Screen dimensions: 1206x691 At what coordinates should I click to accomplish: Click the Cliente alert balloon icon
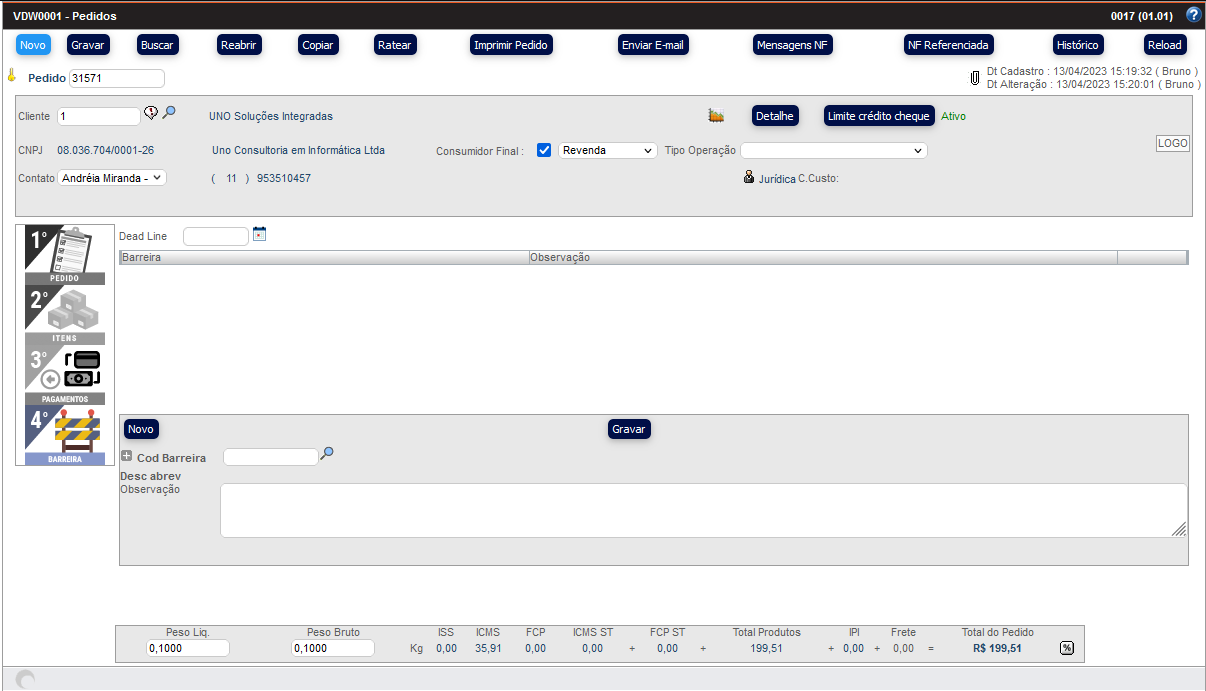(x=151, y=113)
